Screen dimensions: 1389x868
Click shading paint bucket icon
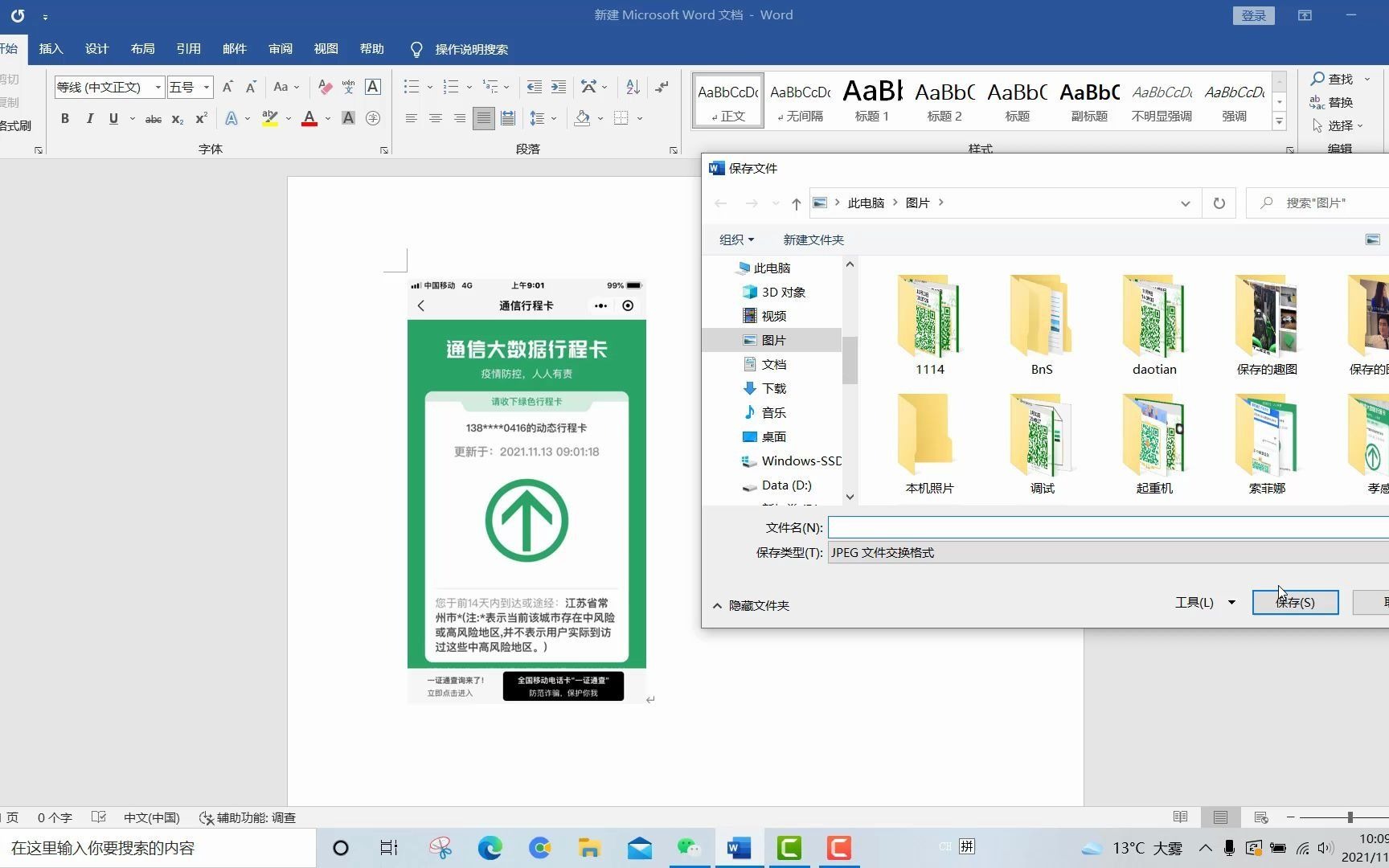583,118
